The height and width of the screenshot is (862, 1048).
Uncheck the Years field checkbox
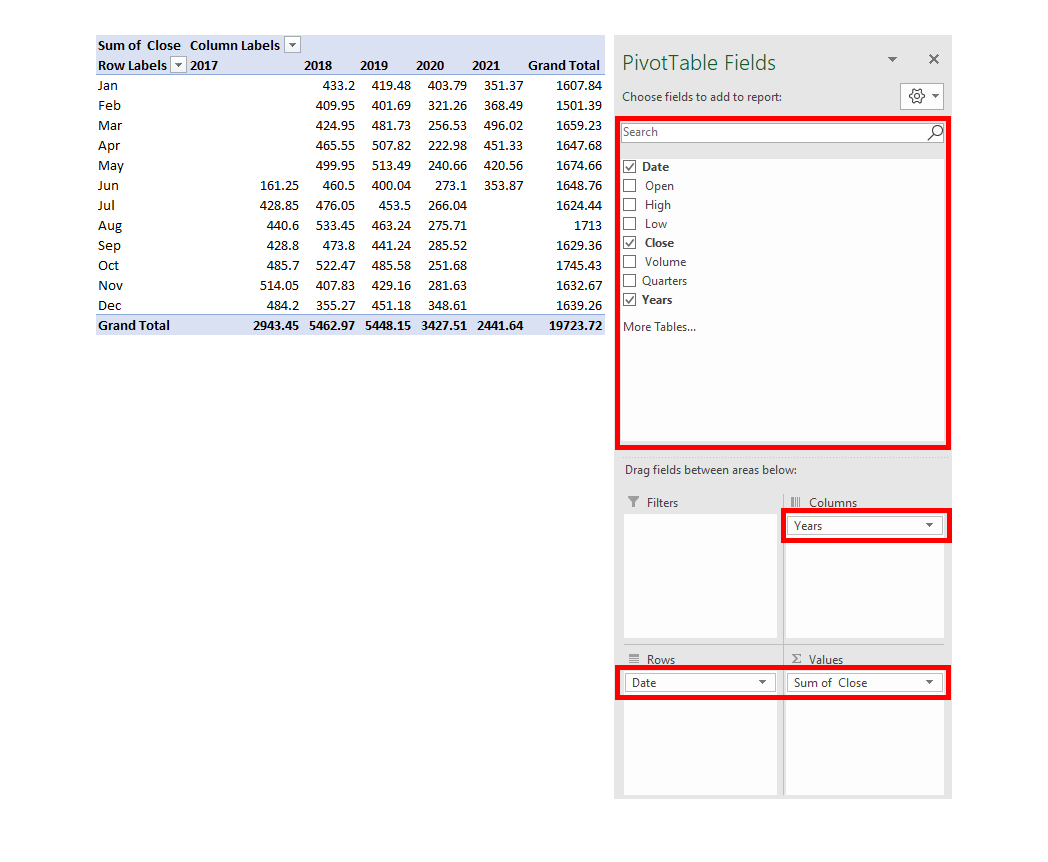coord(630,299)
